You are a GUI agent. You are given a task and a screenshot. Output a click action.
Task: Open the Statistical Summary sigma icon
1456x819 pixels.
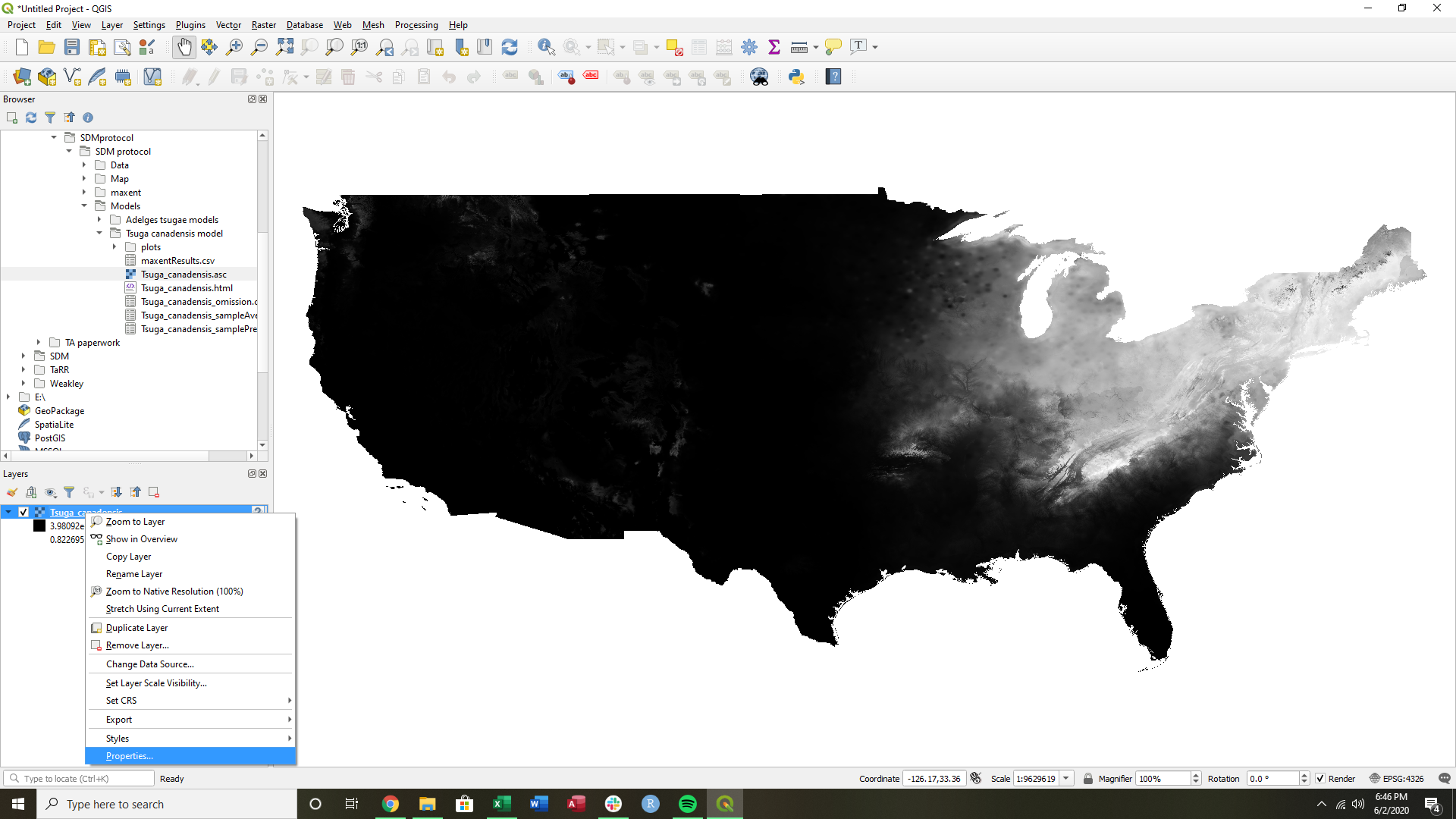pyautogui.click(x=774, y=47)
